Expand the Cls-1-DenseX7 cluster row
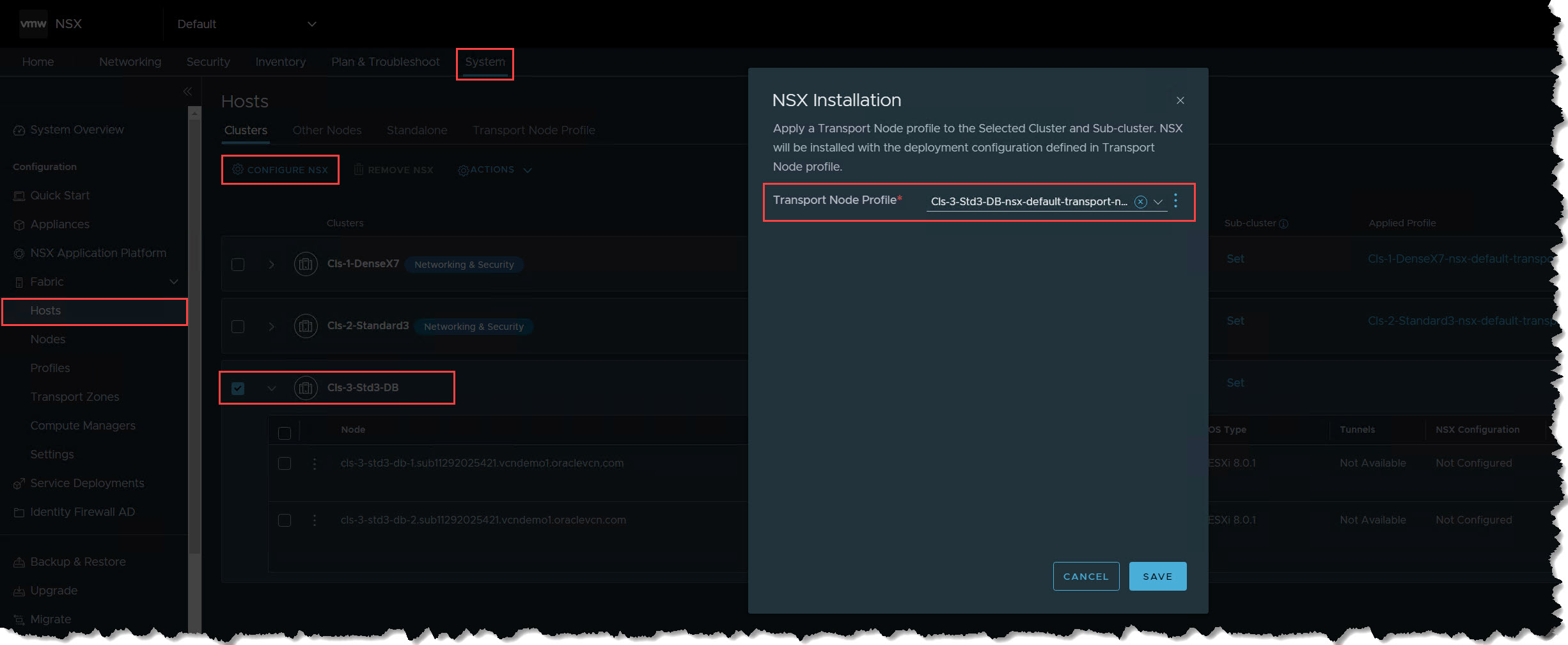The width and height of the screenshot is (1568, 645). 272,265
